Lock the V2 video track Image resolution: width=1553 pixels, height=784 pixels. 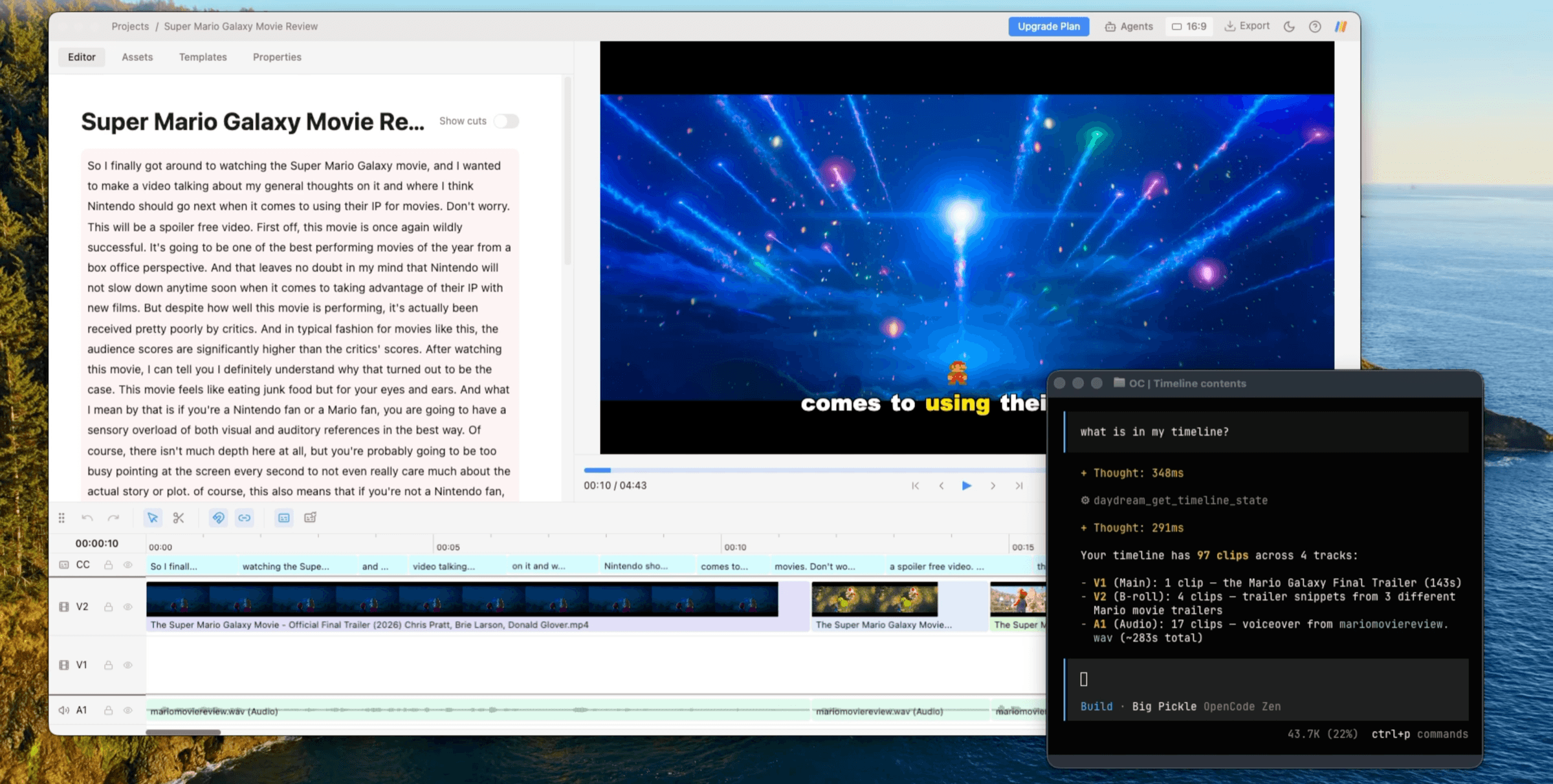coord(109,607)
